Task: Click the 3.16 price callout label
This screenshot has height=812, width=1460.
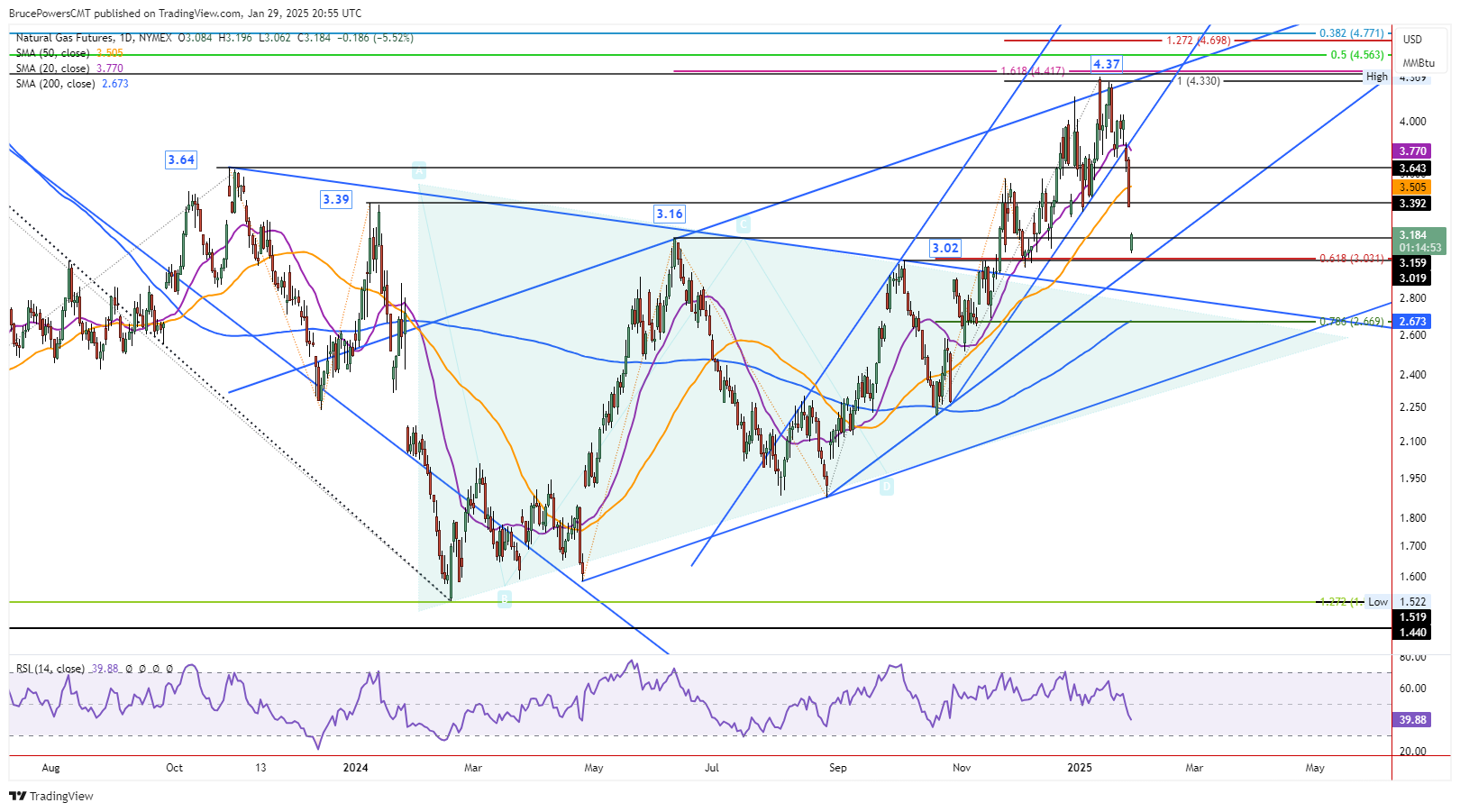Action: (670, 214)
